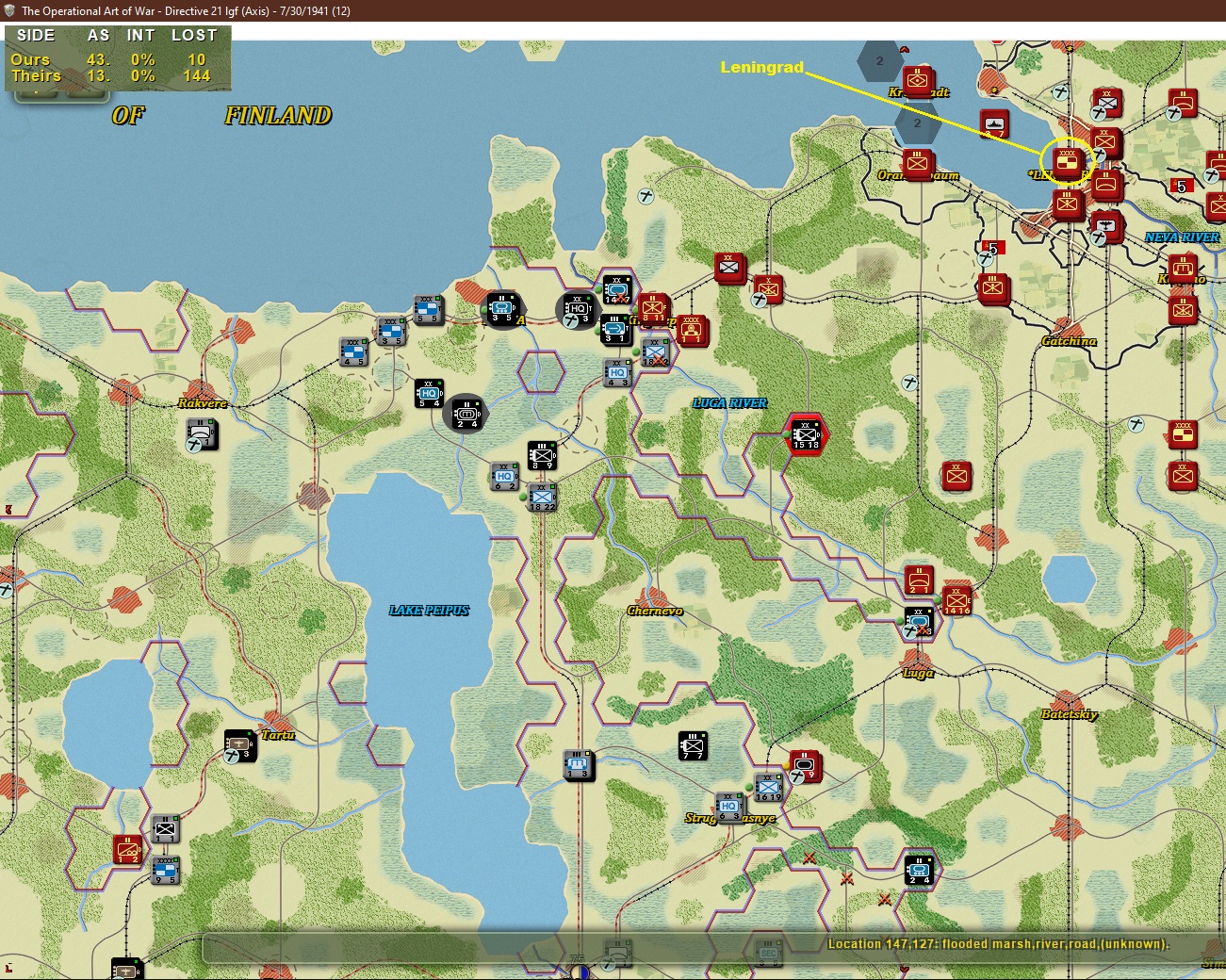Select the Soviet infantry regiment at Oranienbaum

(x=917, y=164)
